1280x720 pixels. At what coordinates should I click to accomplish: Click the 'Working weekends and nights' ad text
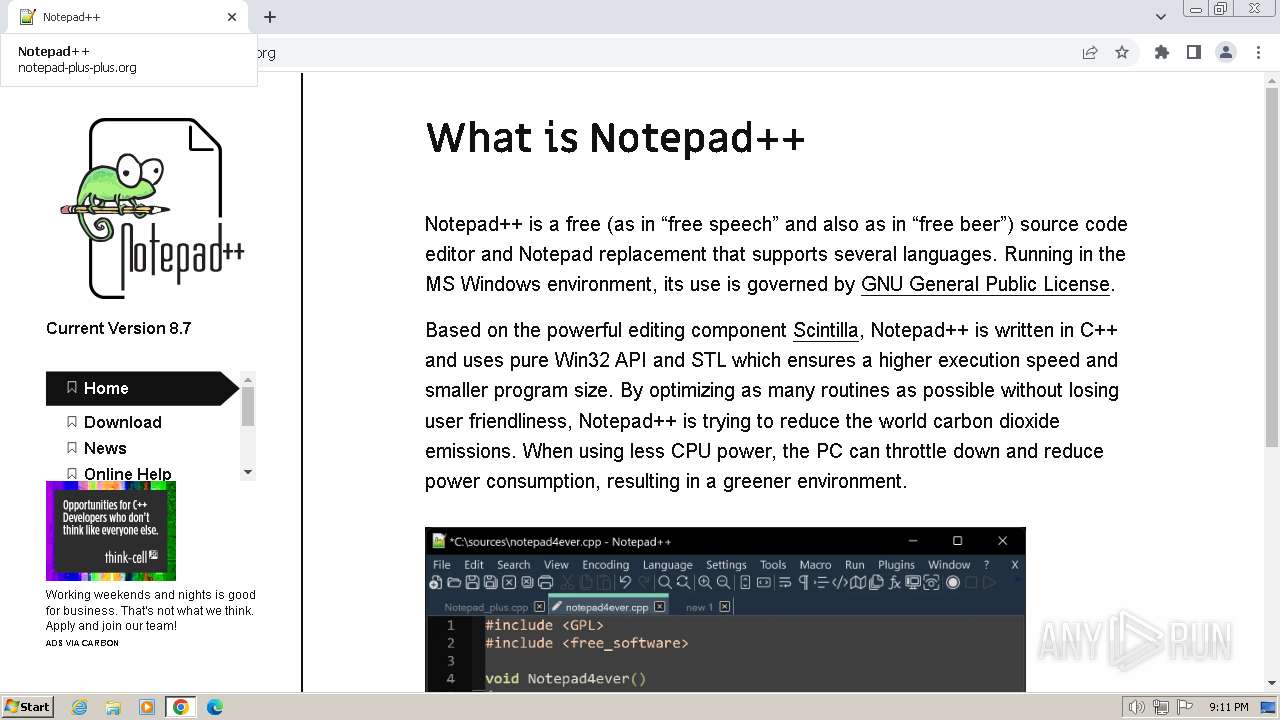click(x=150, y=610)
